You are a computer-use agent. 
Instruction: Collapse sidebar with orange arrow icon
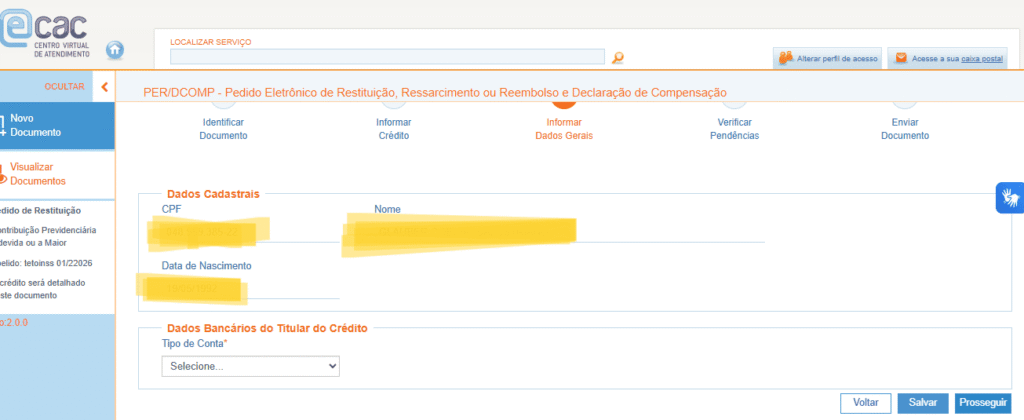click(105, 87)
